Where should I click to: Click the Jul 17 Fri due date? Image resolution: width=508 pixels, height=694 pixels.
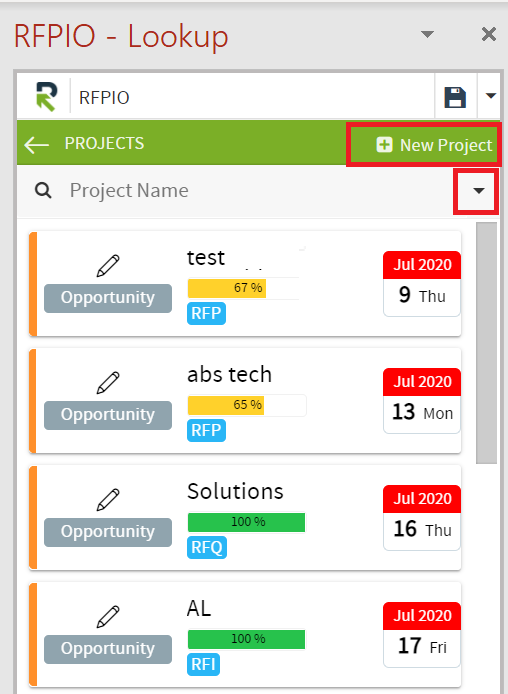coord(422,635)
